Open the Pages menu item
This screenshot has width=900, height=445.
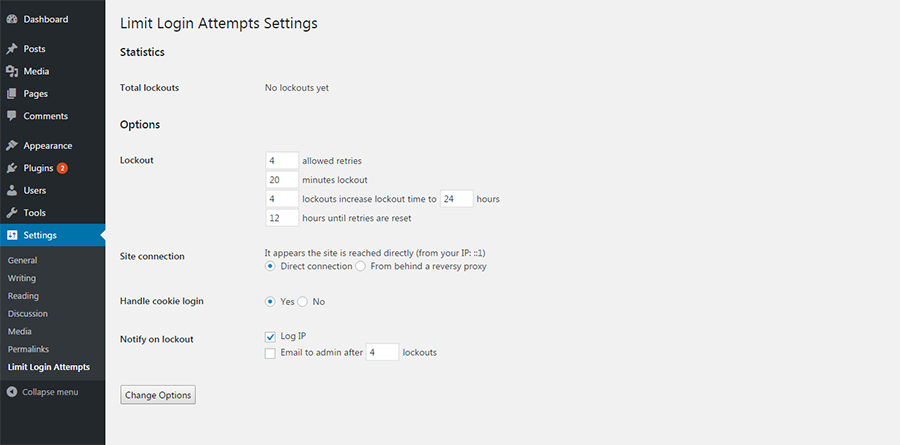52,94
